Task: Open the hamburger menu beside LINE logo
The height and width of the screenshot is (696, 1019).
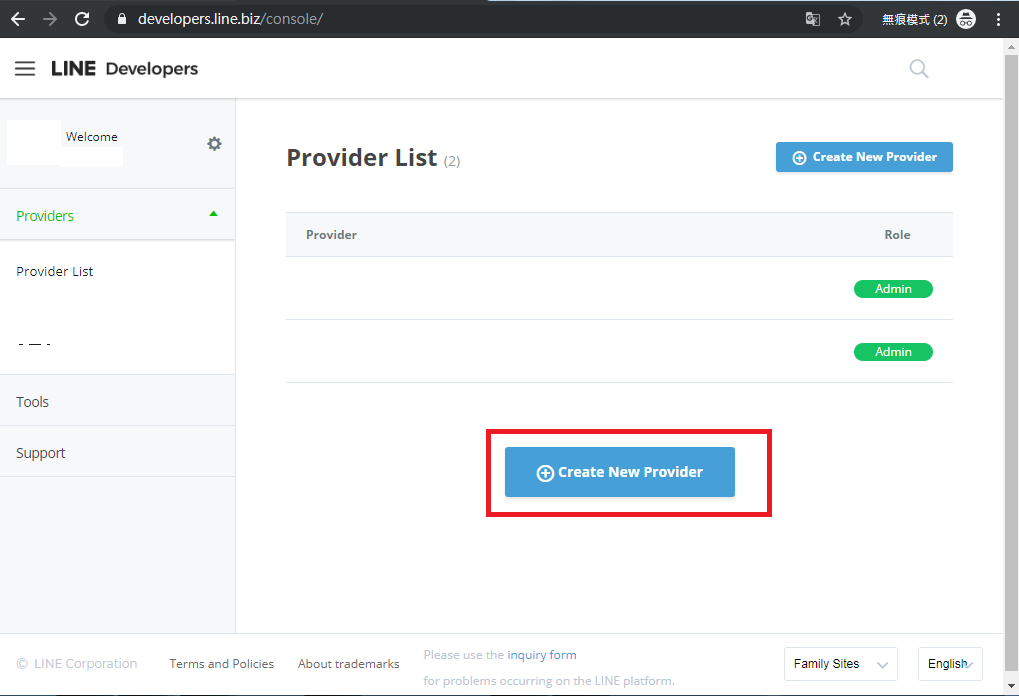Action: 25,68
